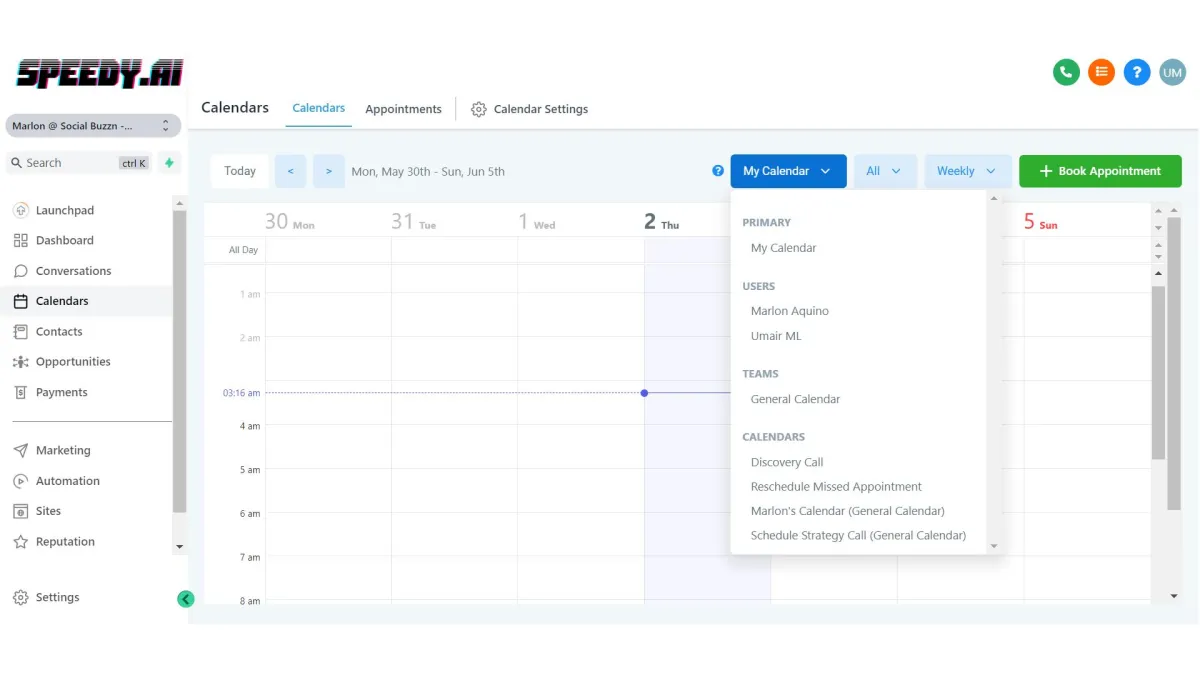
Task: Open Opportunities from the sidebar
Action: [x=73, y=362]
